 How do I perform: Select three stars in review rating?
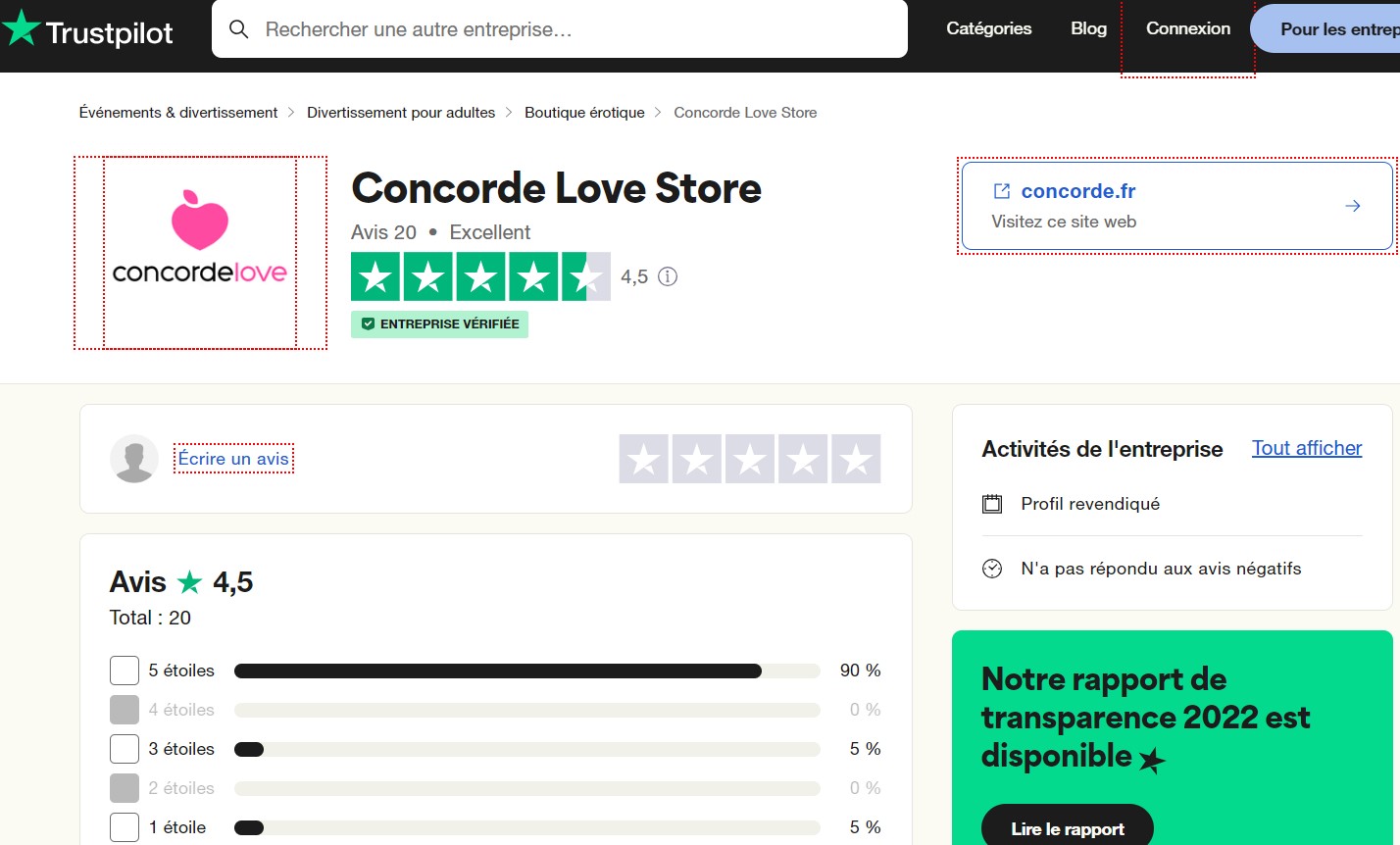(x=750, y=459)
